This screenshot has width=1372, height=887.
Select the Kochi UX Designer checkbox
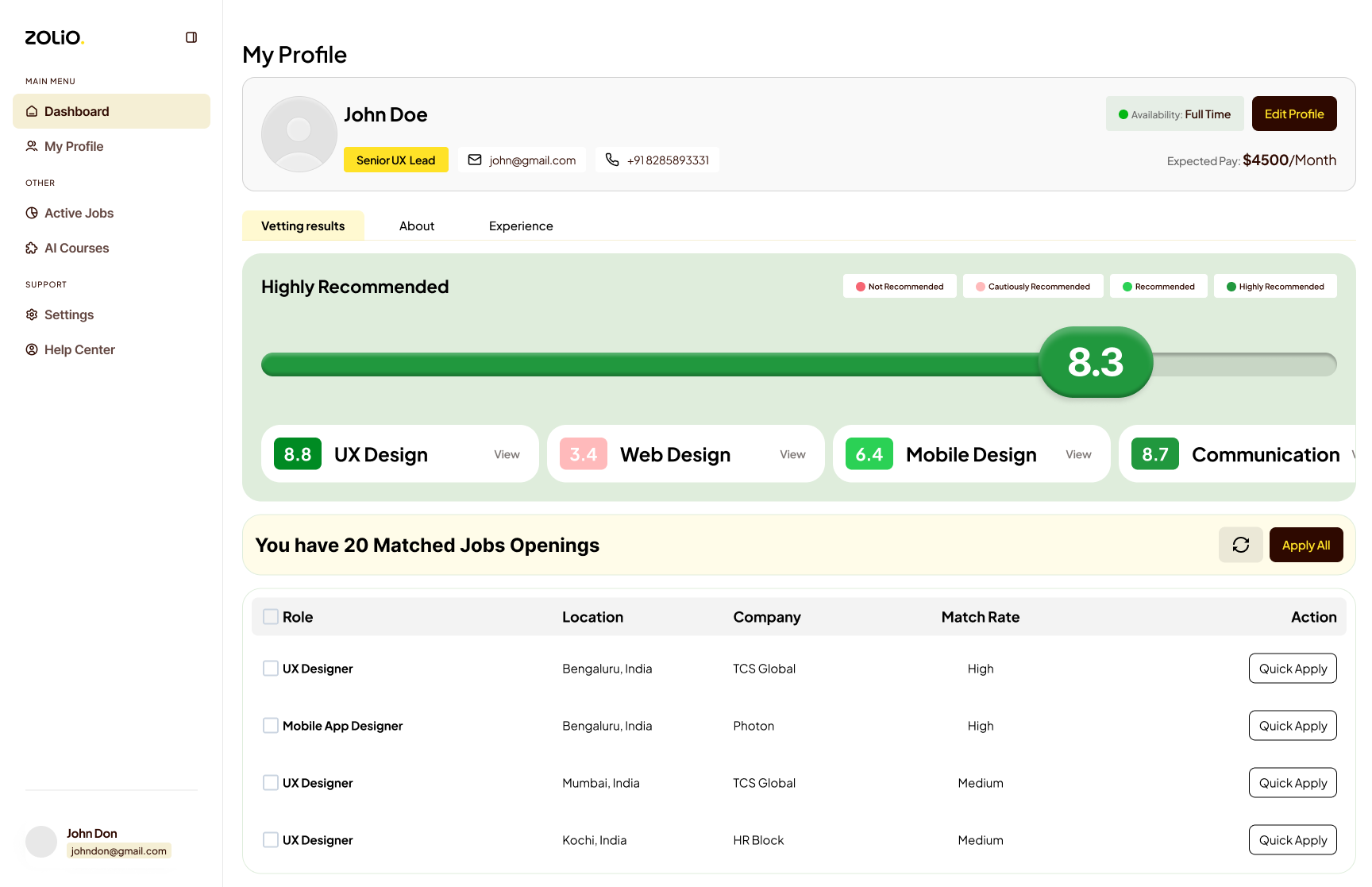click(271, 840)
